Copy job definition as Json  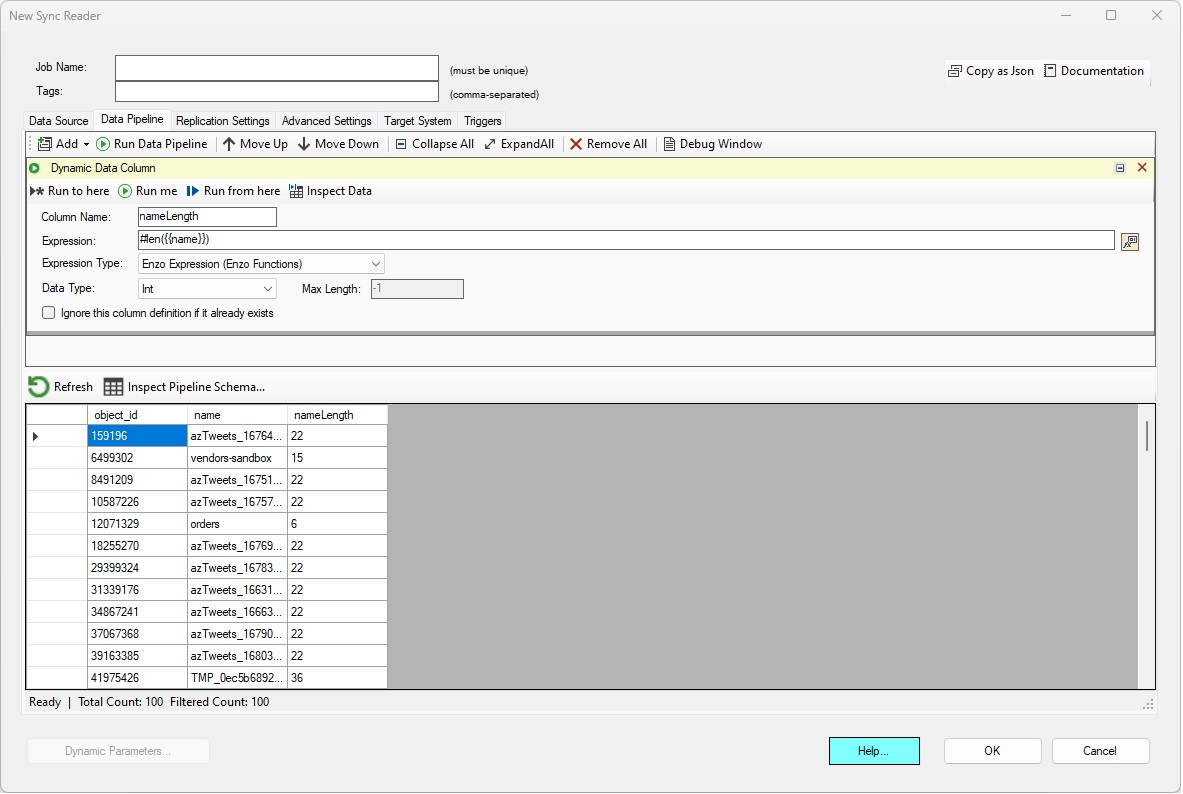[991, 71]
